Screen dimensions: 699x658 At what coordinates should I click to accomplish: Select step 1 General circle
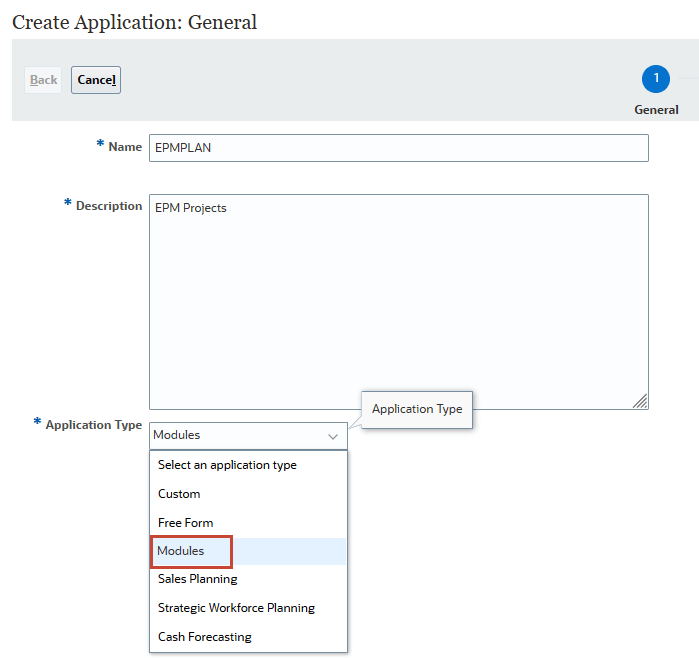tap(655, 79)
